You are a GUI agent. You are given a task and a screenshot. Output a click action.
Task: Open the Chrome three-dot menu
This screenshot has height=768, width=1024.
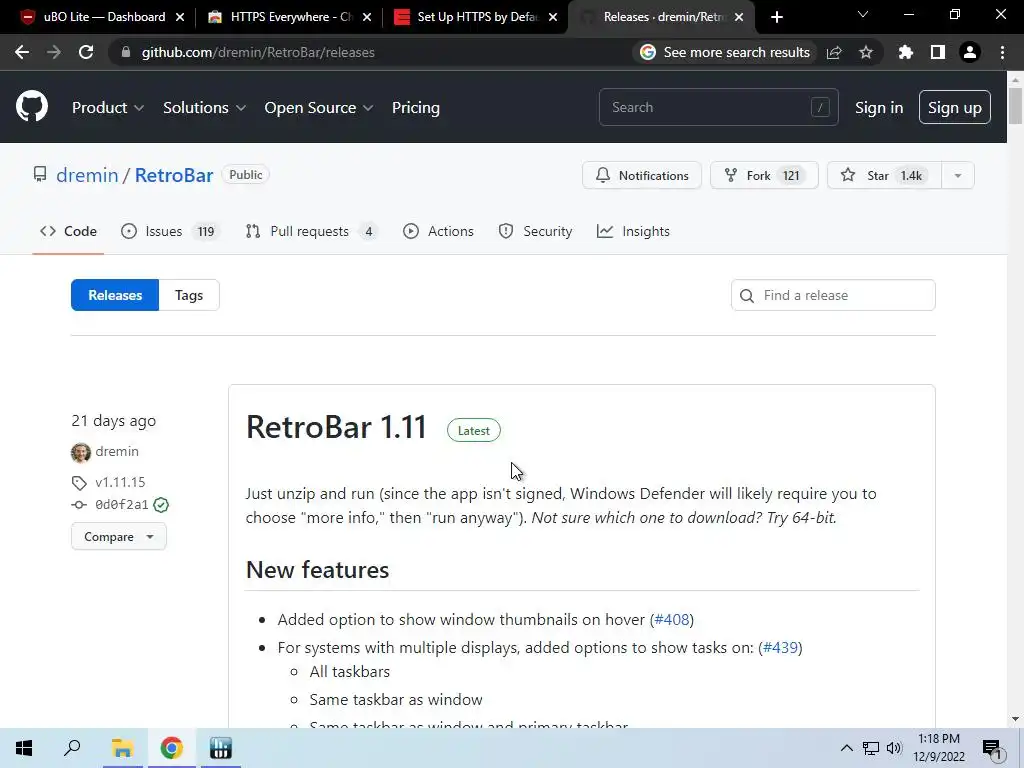pyautogui.click(x=1002, y=52)
